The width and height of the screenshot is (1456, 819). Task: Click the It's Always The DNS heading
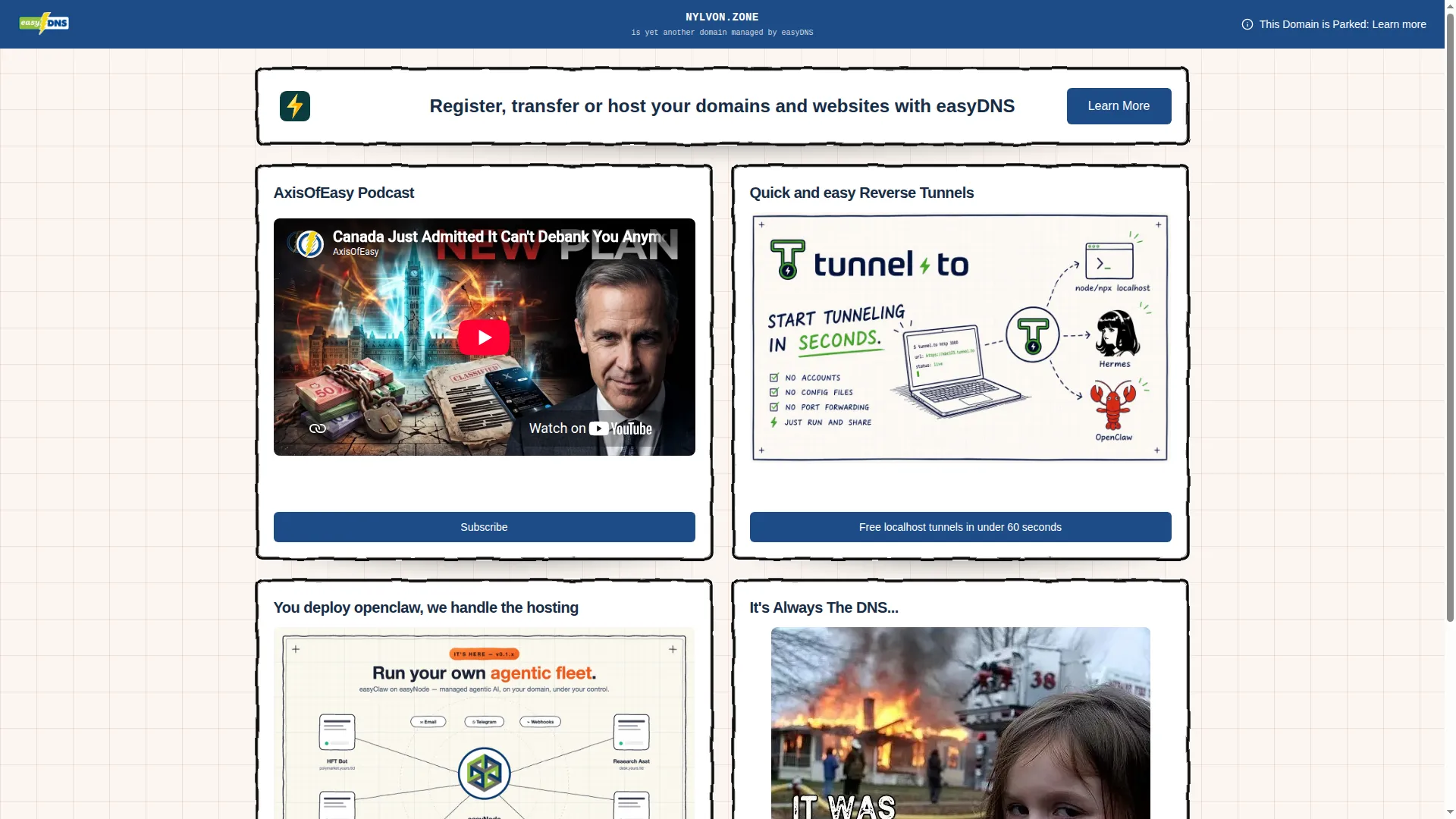coord(824,607)
